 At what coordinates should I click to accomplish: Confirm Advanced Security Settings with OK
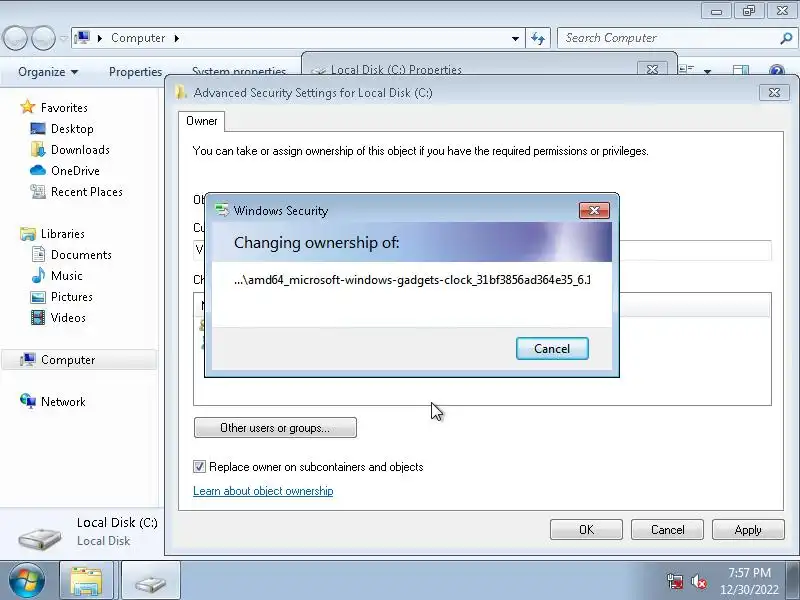586,530
